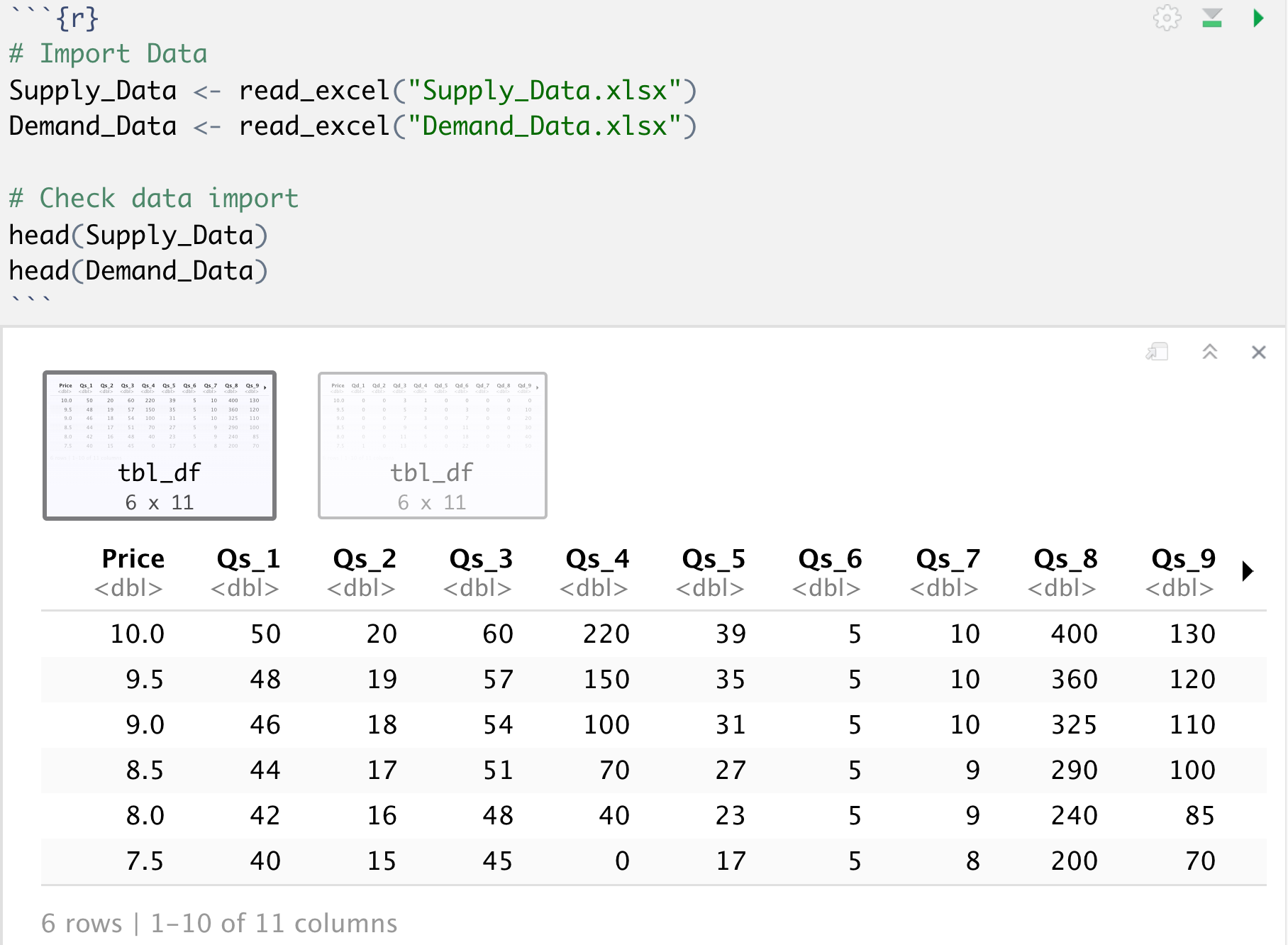Click the Qs_9 column header
The image size is (1288, 945).
pyautogui.click(x=1183, y=559)
